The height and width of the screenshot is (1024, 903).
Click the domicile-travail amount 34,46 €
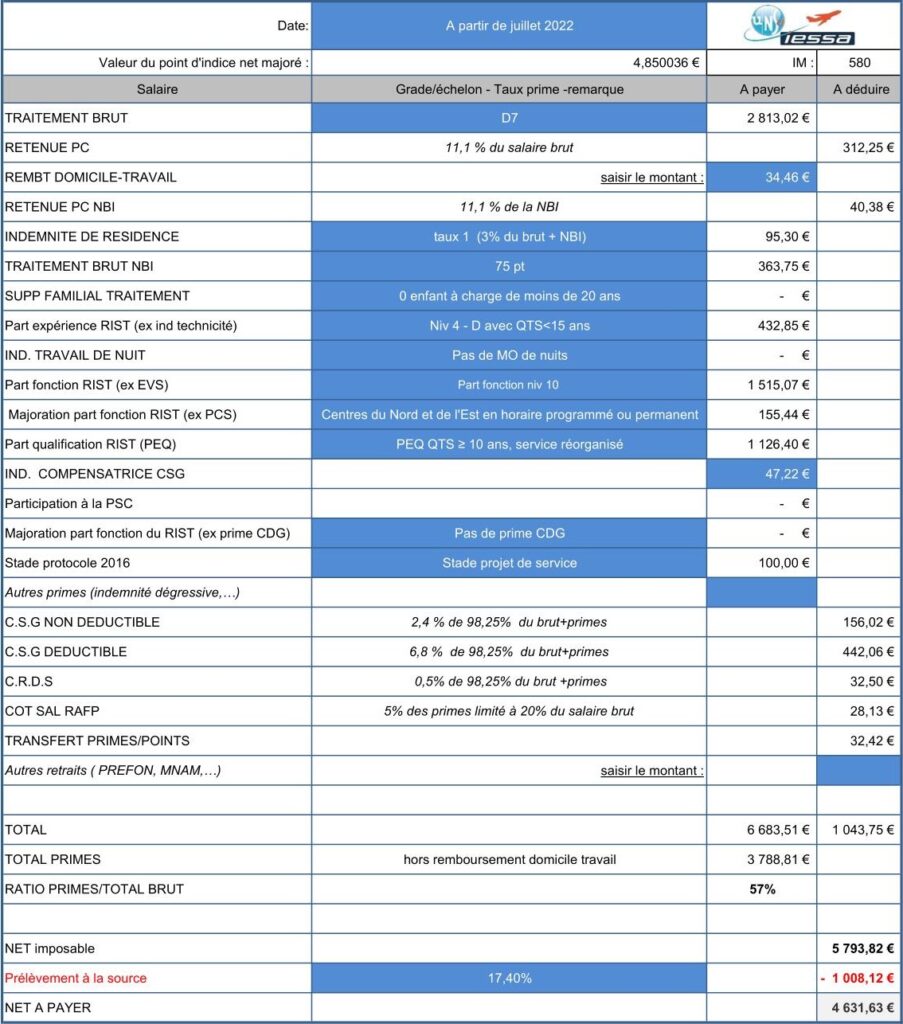[761, 177]
